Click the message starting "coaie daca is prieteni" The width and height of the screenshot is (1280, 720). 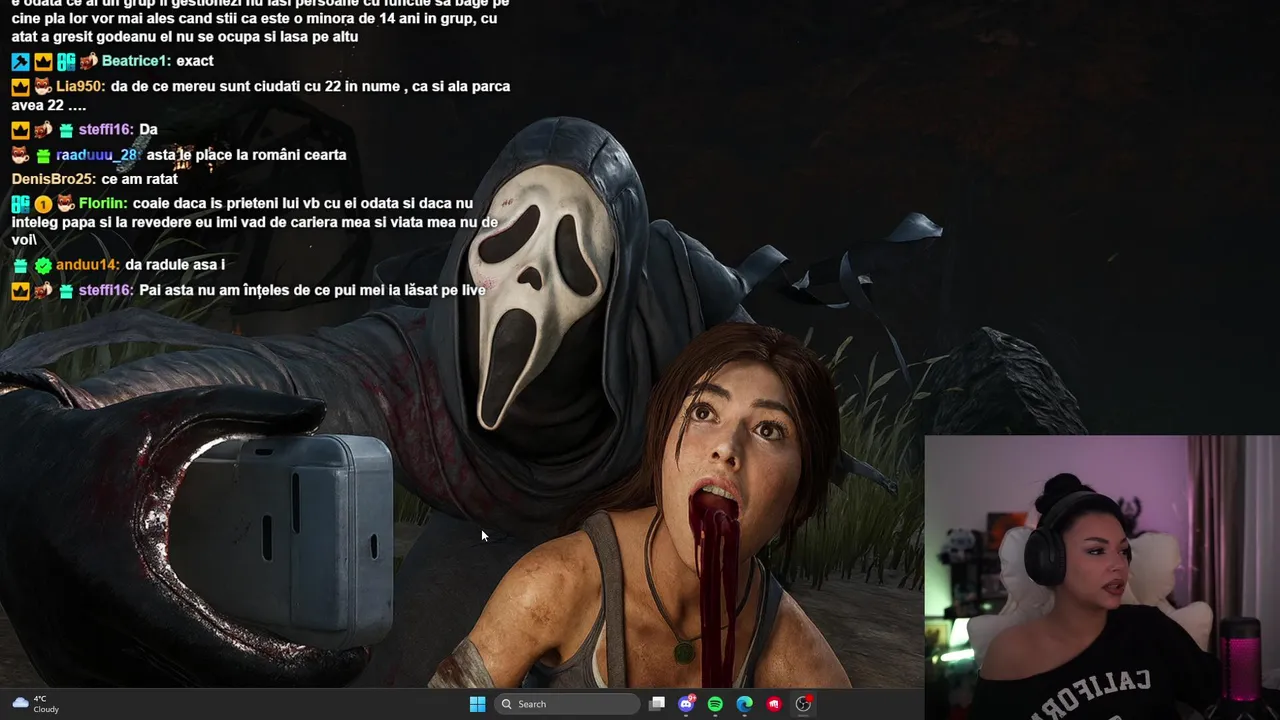tap(255, 221)
